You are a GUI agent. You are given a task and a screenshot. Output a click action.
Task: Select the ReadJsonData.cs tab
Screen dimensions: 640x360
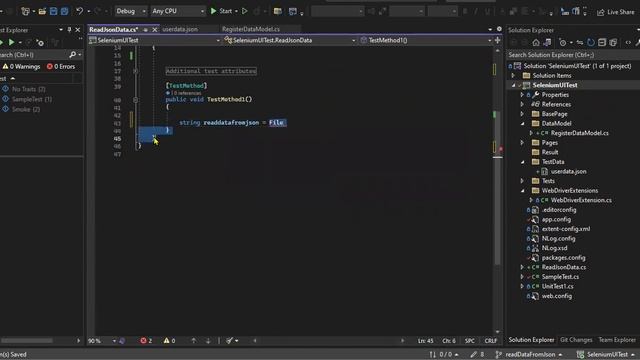point(113,29)
